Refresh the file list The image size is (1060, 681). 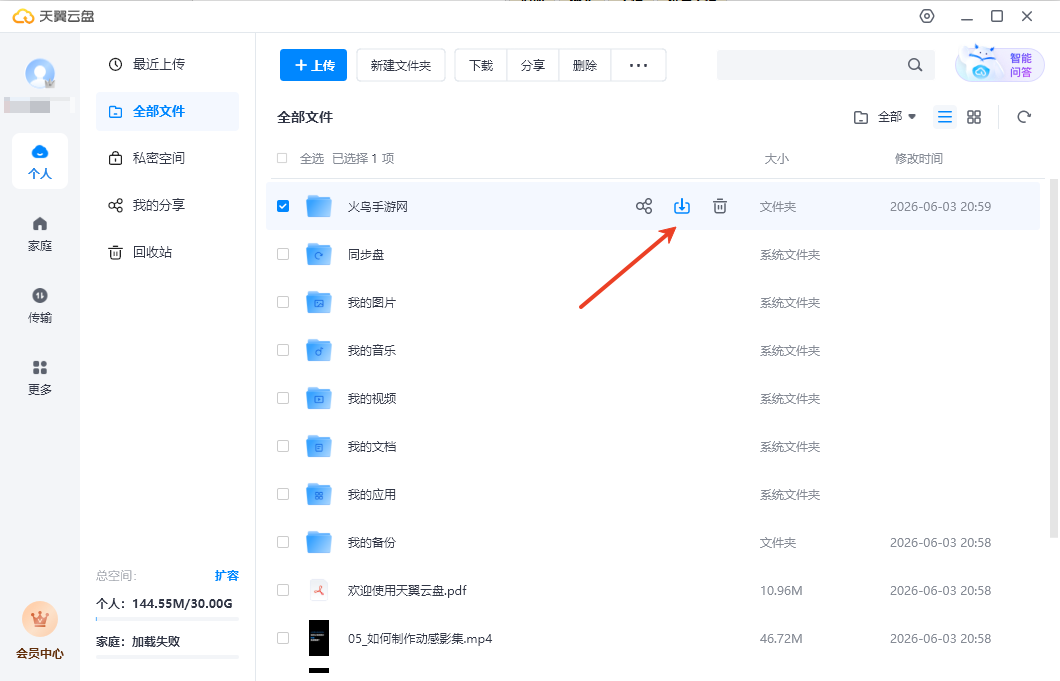(1024, 117)
